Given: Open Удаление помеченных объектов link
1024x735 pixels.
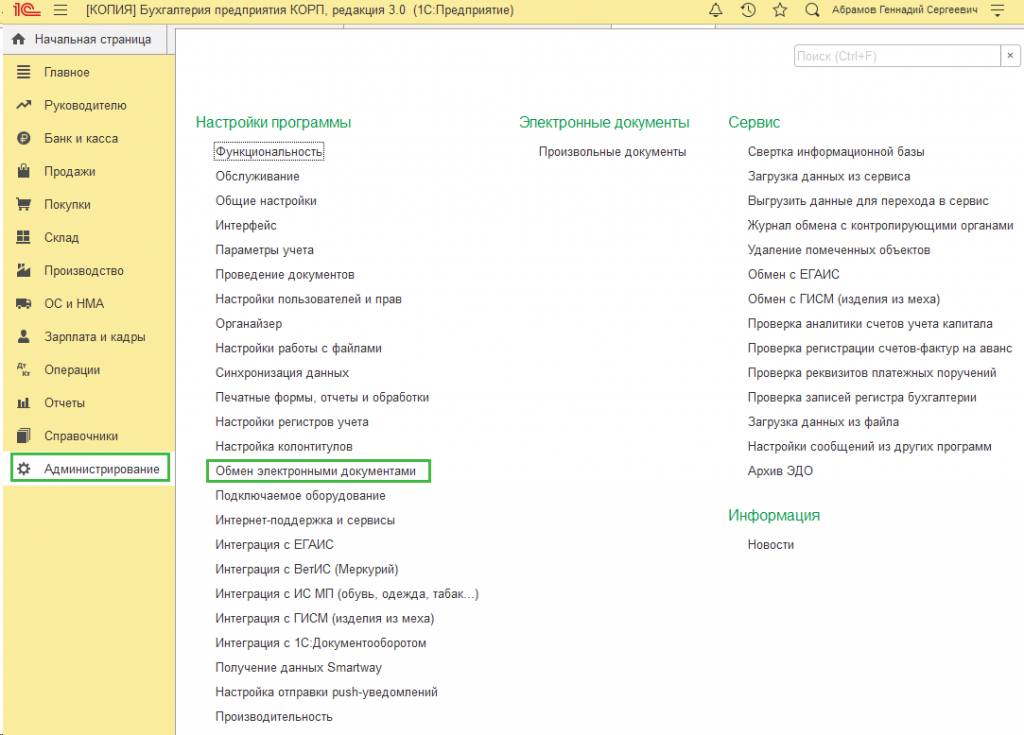Looking at the screenshot, I should coord(839,250).
